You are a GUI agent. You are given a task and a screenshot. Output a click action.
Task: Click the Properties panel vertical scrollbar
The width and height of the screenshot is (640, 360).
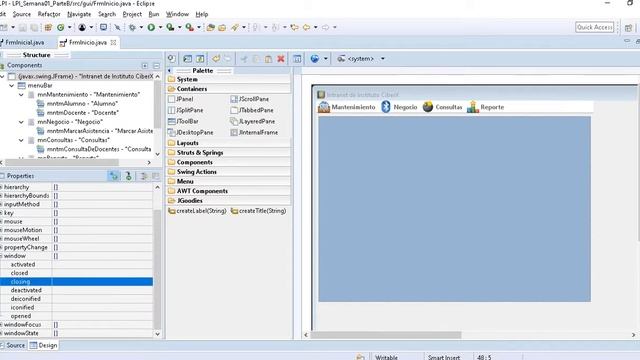158,269
